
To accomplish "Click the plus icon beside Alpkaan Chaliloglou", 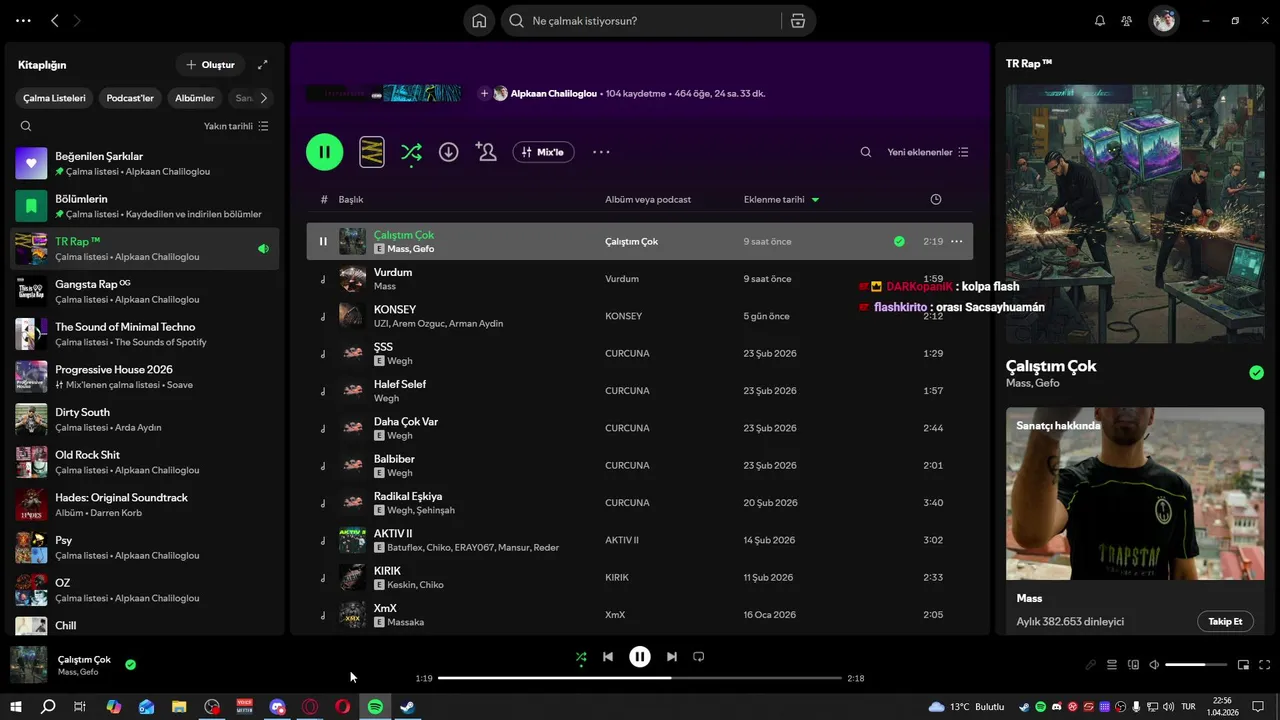I will pos(485,93).
